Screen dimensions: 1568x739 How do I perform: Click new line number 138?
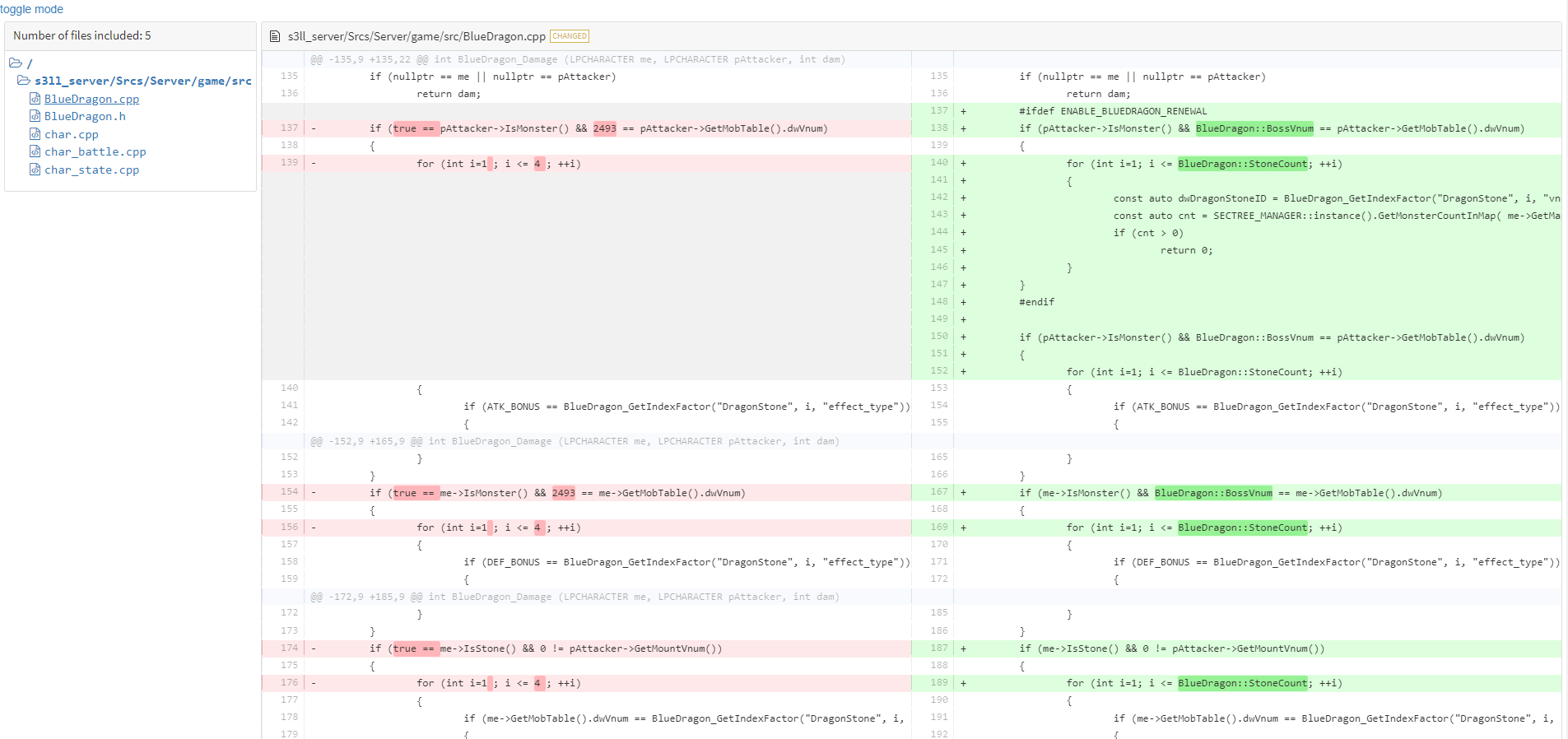tap(939, 128)
